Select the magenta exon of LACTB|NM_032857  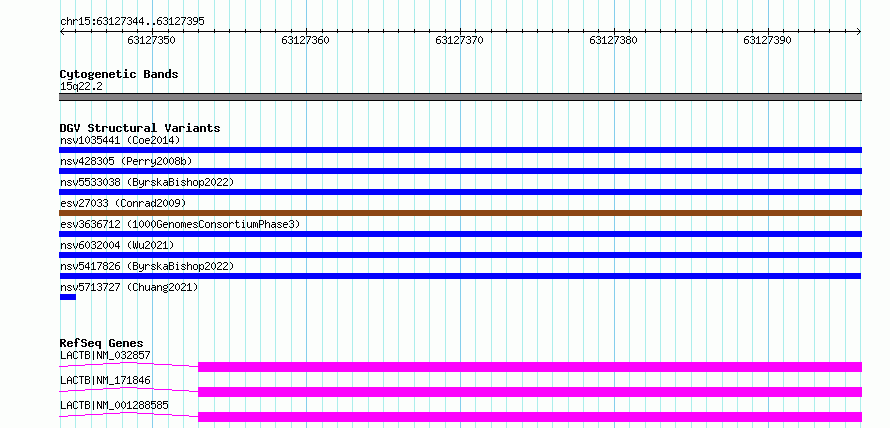coord(530,367)
